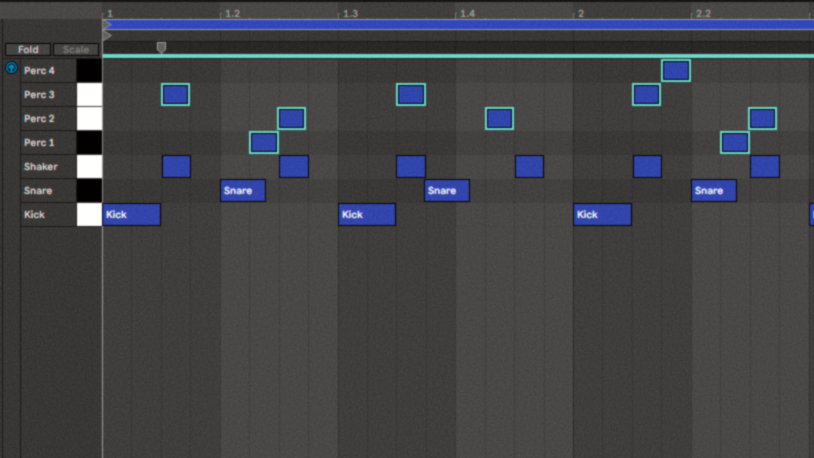The width and height of the screenshot is (814, 458).
Task: Select the Shaker note after beat 1.2
Action: 294,167
